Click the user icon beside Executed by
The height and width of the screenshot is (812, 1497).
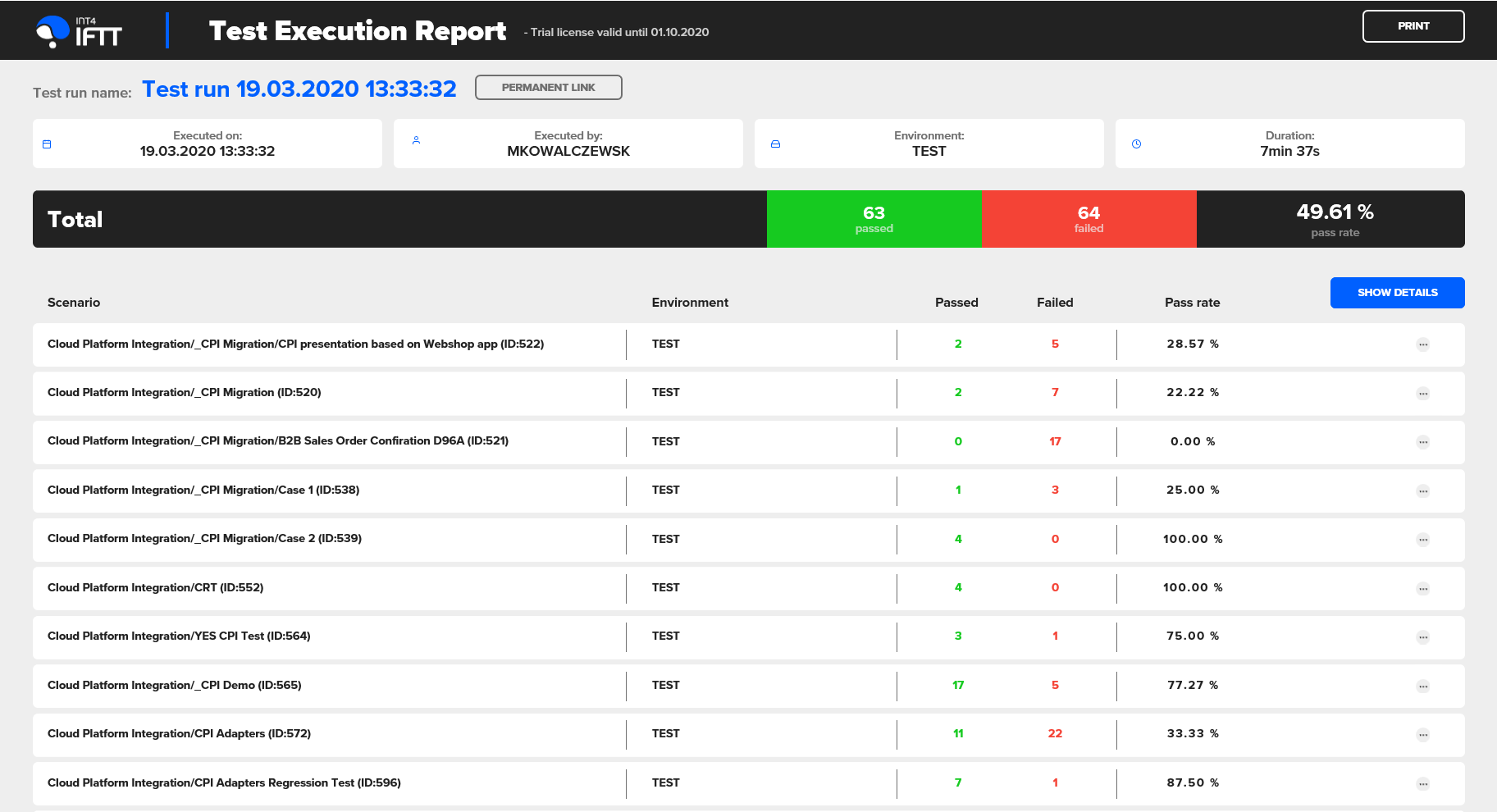[416, 140]
